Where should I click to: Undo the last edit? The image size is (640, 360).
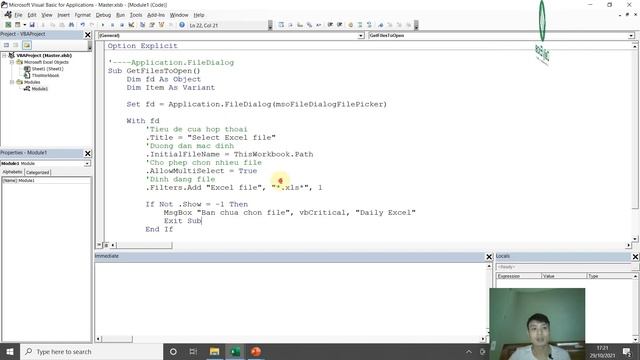point(82,25)
